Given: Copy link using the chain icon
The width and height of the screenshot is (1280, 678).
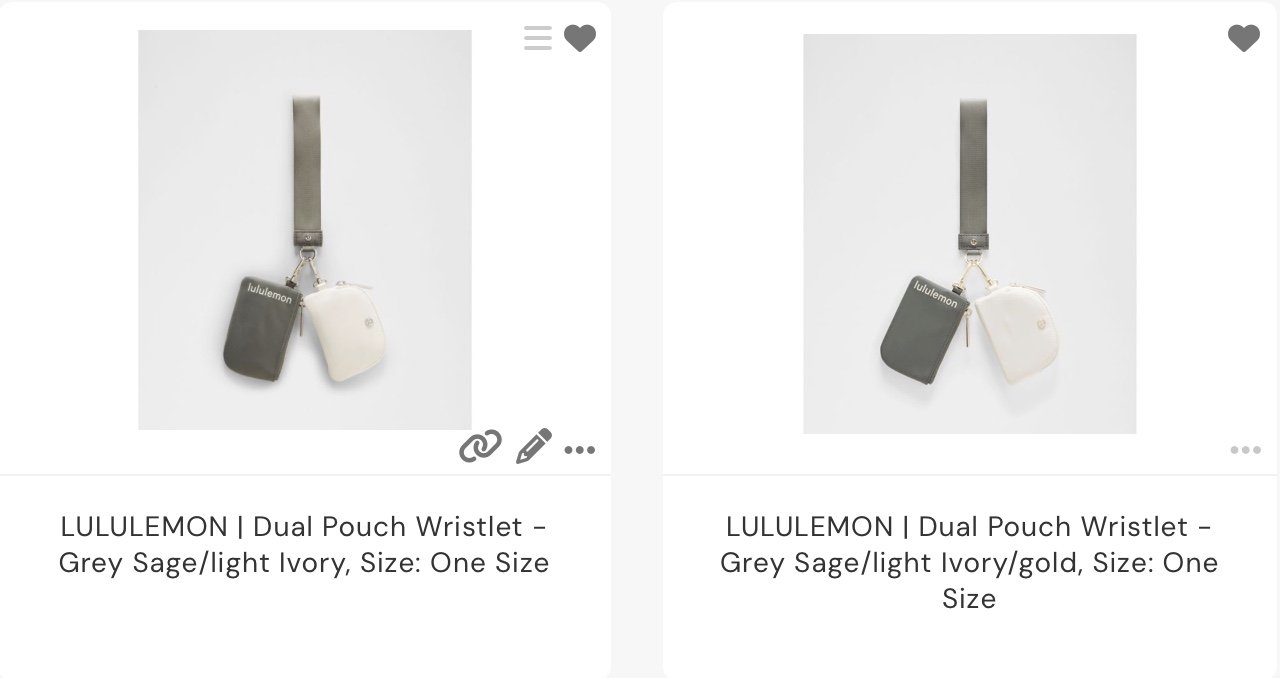Looking at the screenshot, I should 480,447.
